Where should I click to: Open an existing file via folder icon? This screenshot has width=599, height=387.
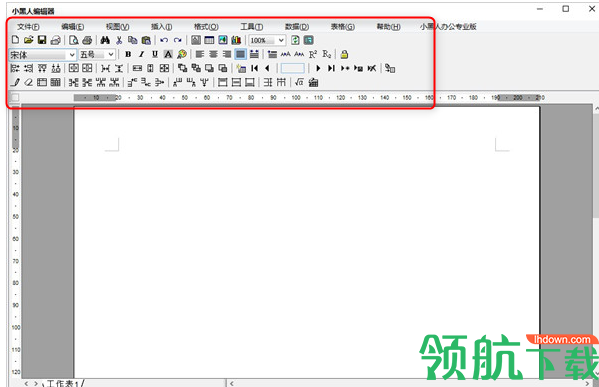29,40
